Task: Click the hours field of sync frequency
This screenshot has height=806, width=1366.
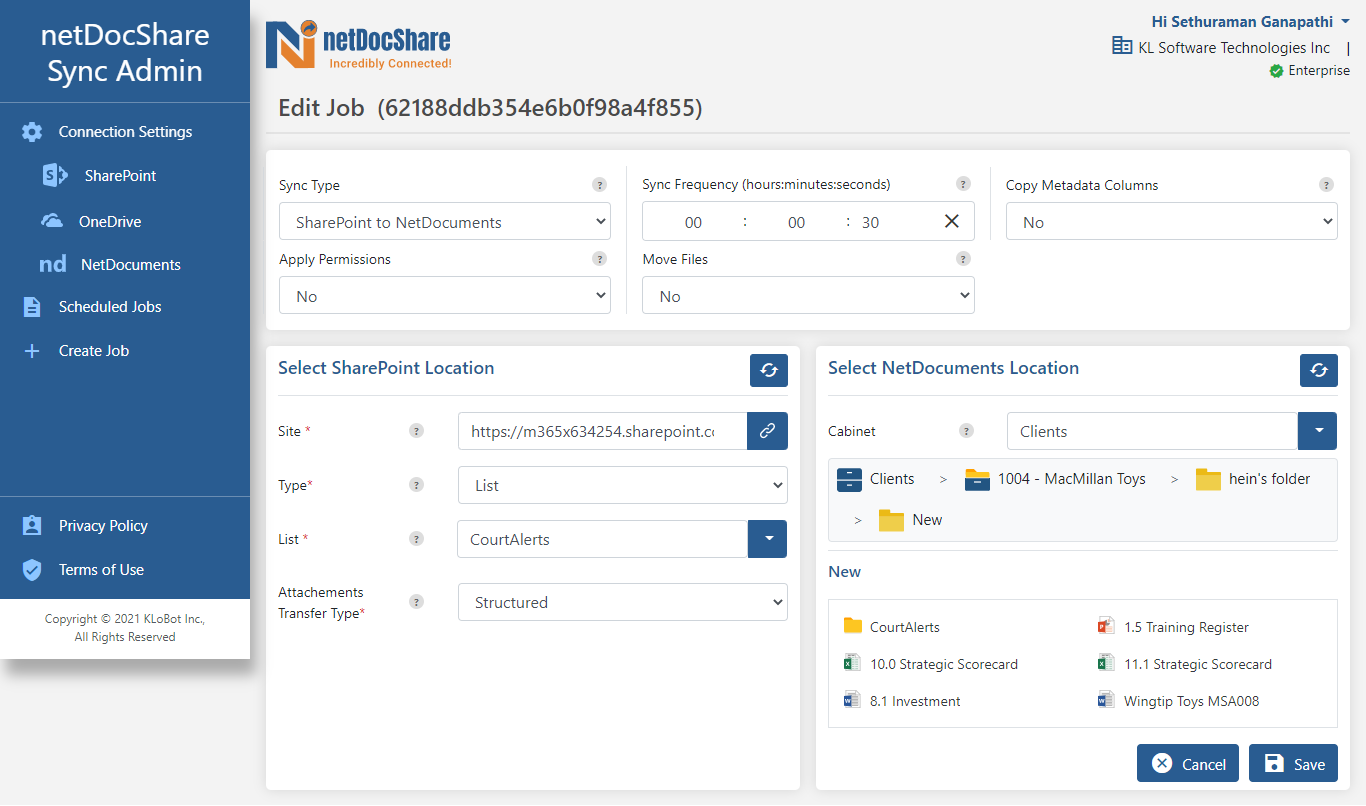Action: coord(693,222)
